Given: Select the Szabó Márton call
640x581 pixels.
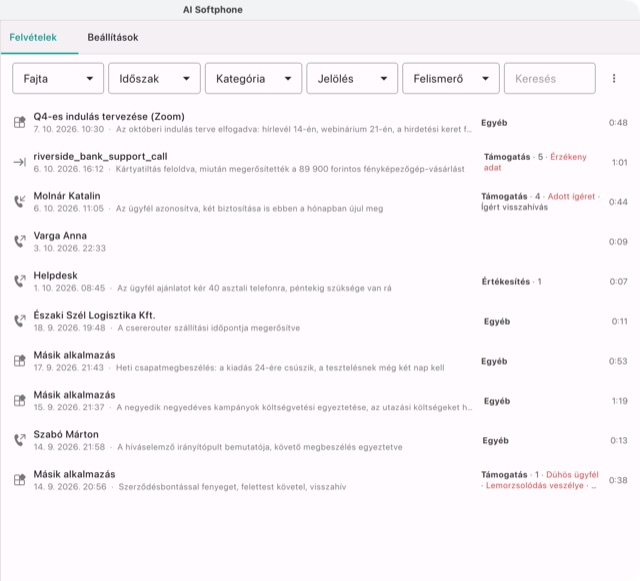Looking at the screenshot, I should 320,440.
